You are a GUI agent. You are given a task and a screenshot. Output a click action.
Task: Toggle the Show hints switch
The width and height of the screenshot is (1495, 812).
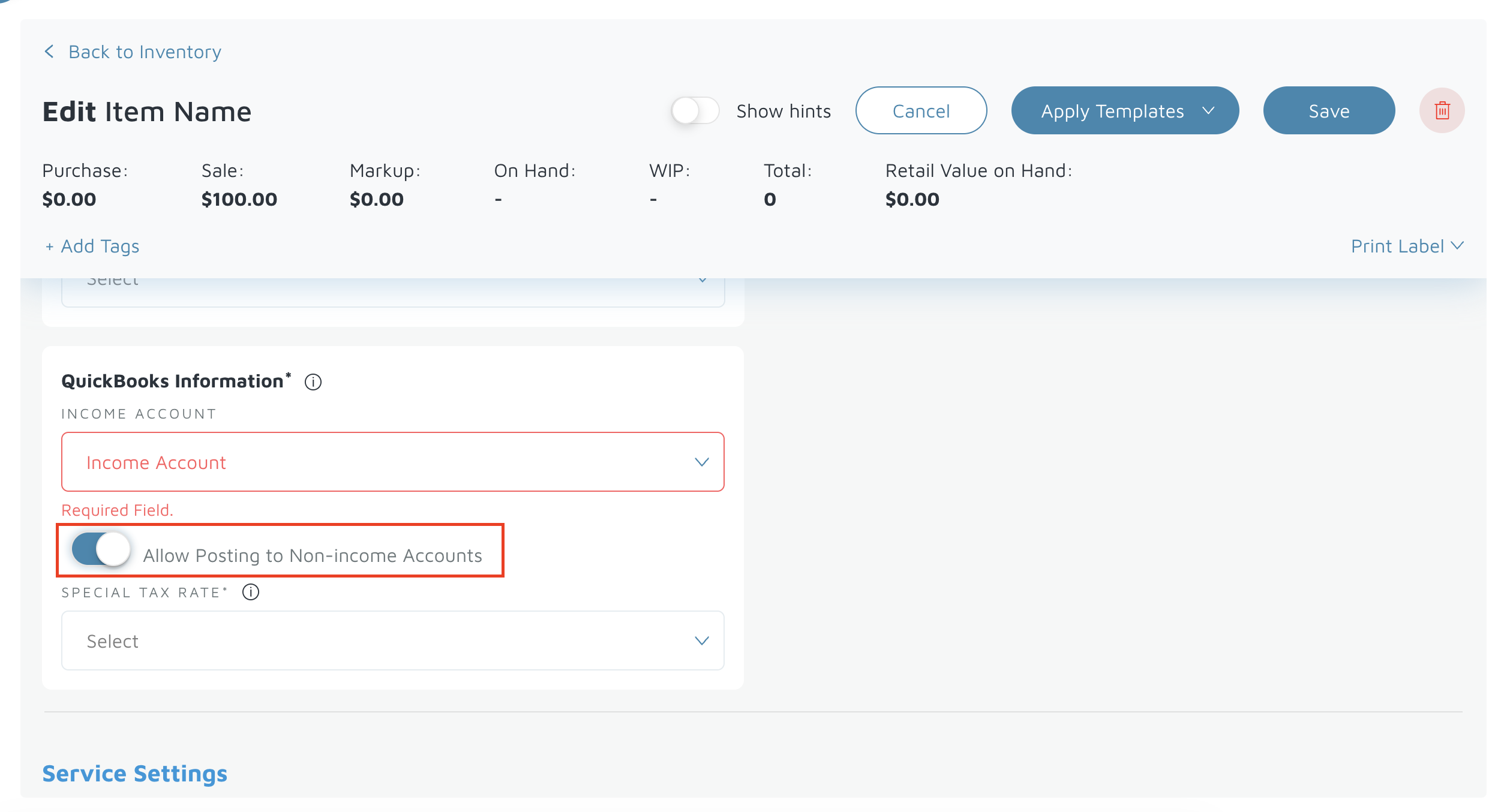tap(695, 111)
